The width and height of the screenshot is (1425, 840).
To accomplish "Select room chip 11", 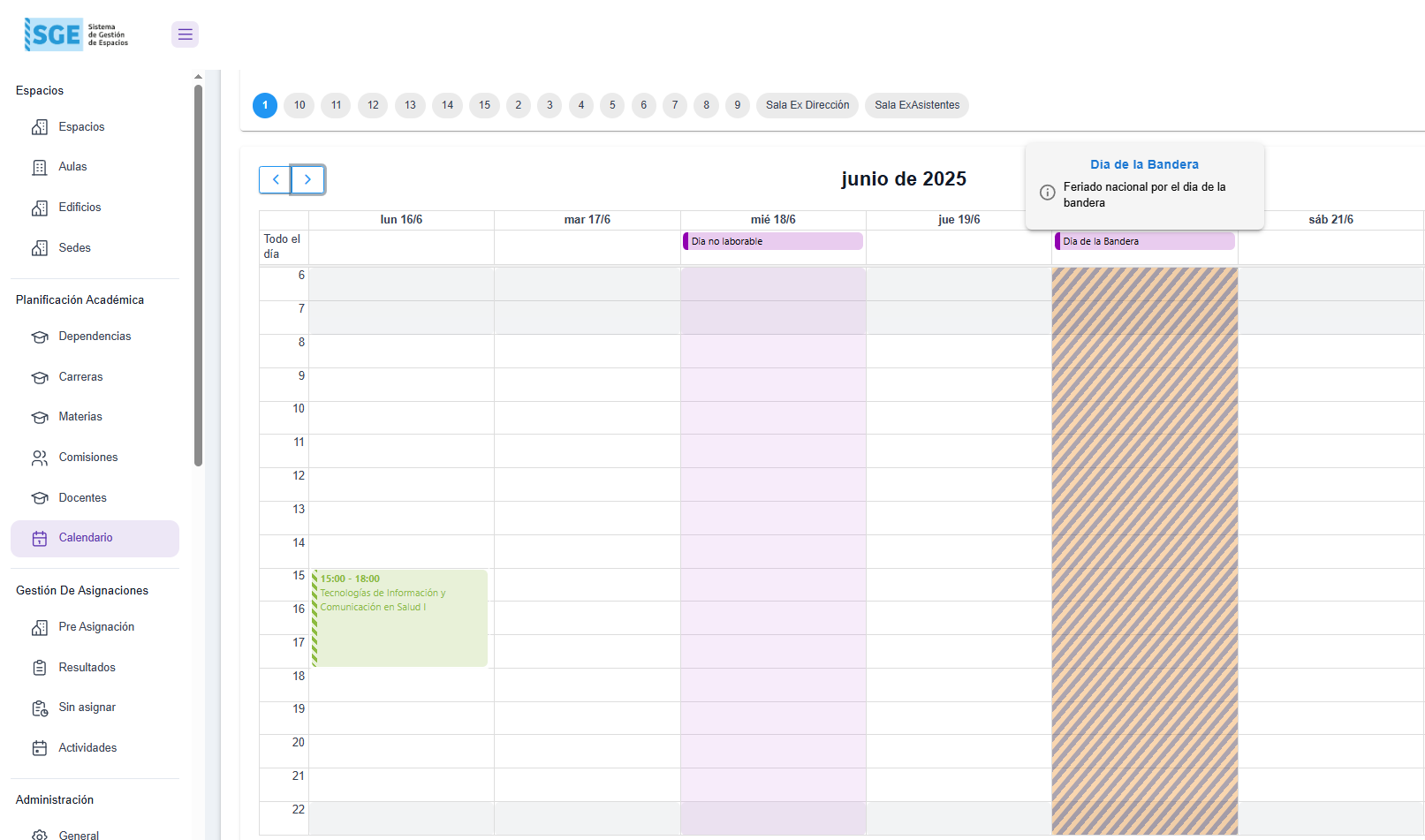I will [x=336, y=105].
